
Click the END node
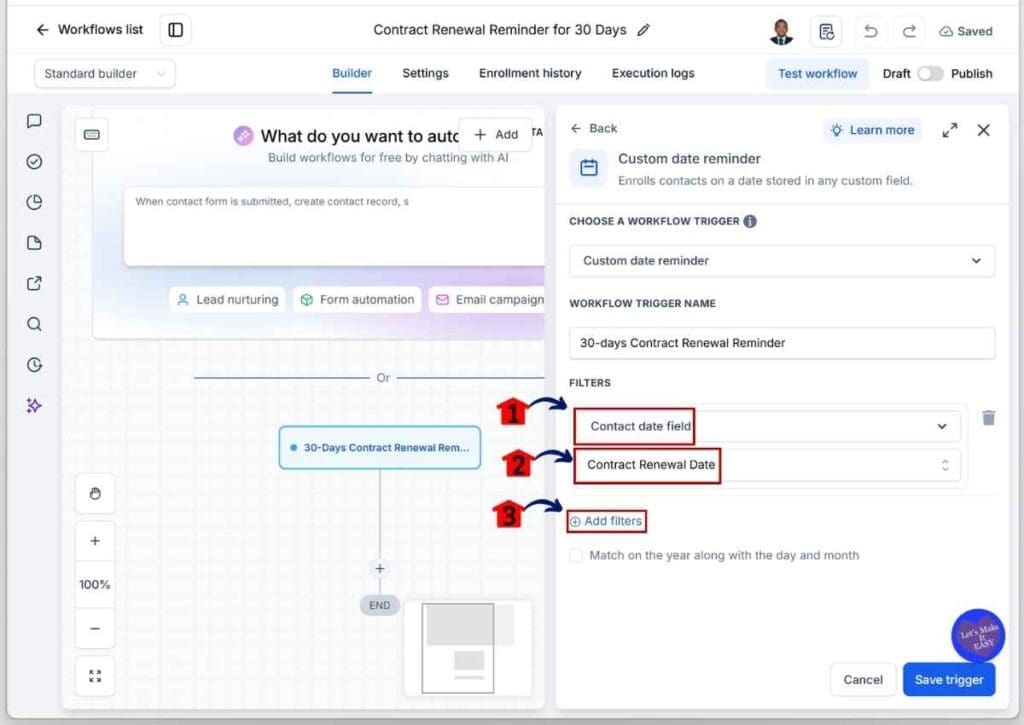379,605
